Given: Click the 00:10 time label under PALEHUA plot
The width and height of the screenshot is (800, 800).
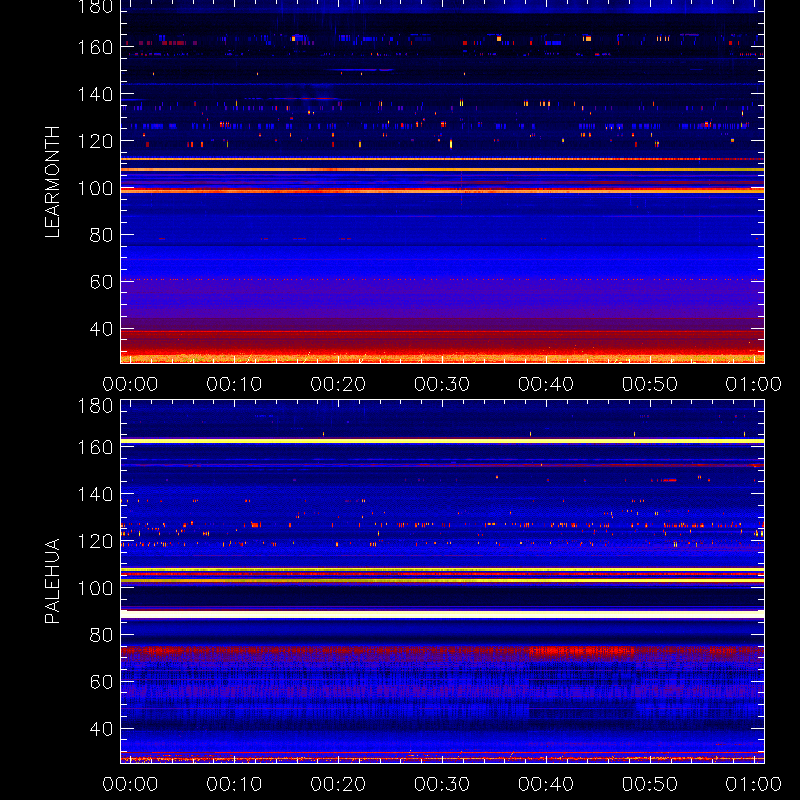Looking at the screenshot, I should pos(234,784).
